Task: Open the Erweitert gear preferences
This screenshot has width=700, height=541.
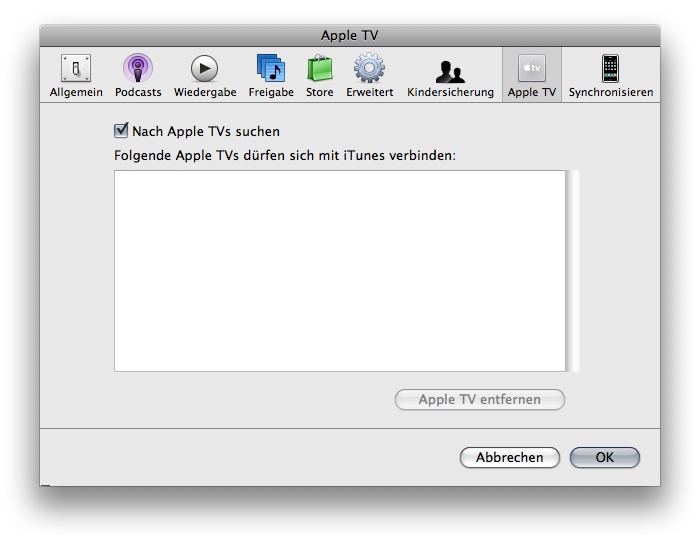Action: [x=370, y=75]
